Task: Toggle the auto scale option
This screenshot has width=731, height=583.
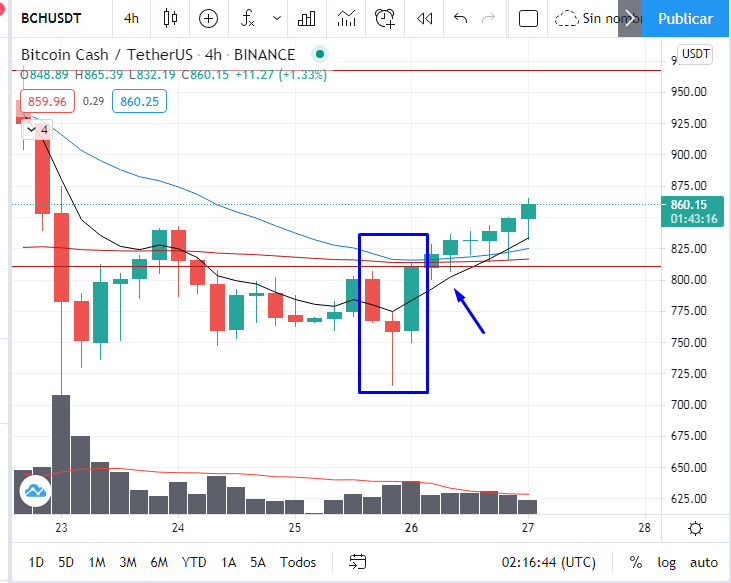Action: point(703,562)
